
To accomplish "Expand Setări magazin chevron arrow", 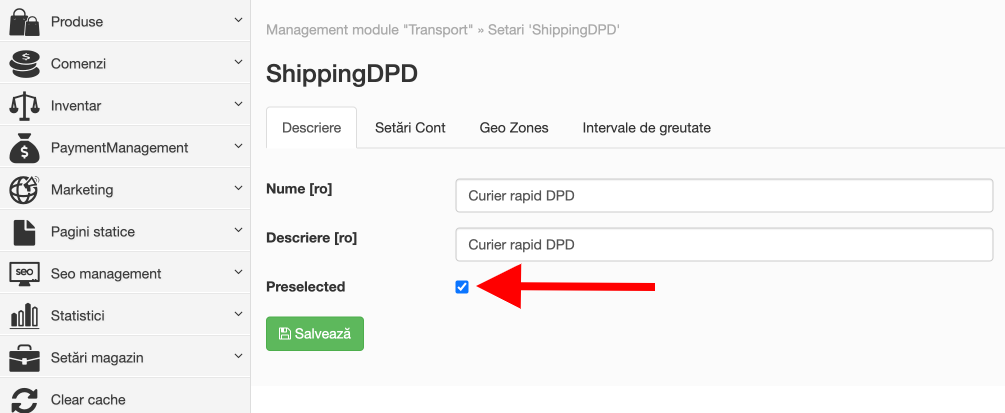I will pos(238,356).
